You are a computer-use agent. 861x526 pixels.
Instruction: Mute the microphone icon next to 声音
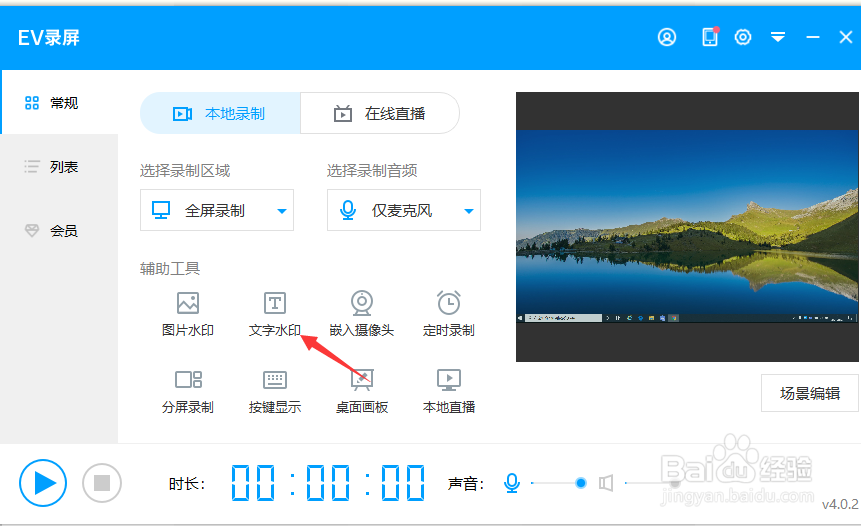click(512, 483)
